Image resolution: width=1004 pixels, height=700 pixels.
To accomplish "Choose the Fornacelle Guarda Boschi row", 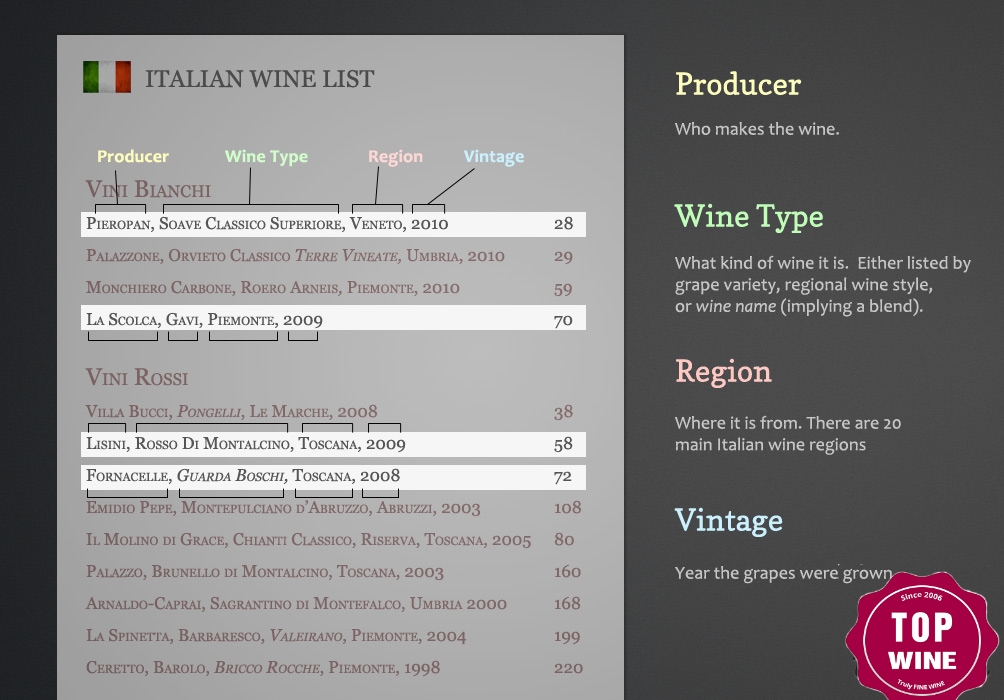I will pyautogui.click(x=333, y=477).
